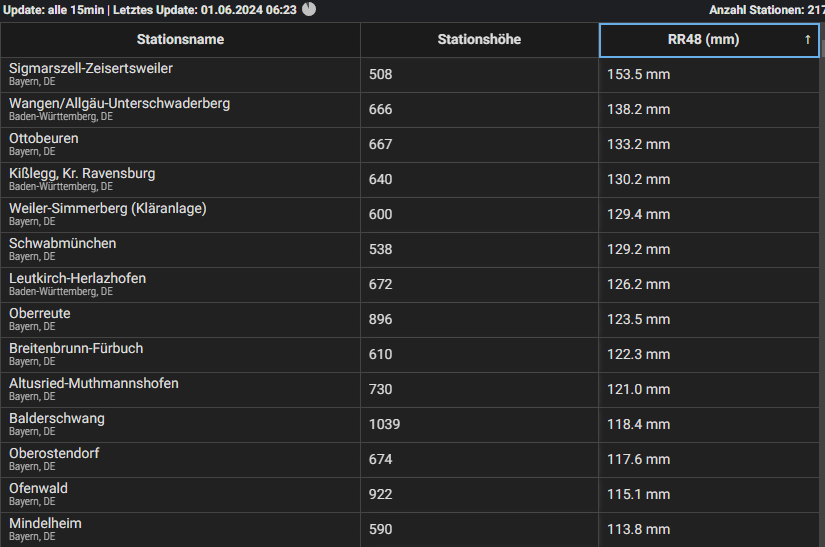This screenshot has width=825, height=547.
Task: Click station height 508 cell
Action: 479,75
